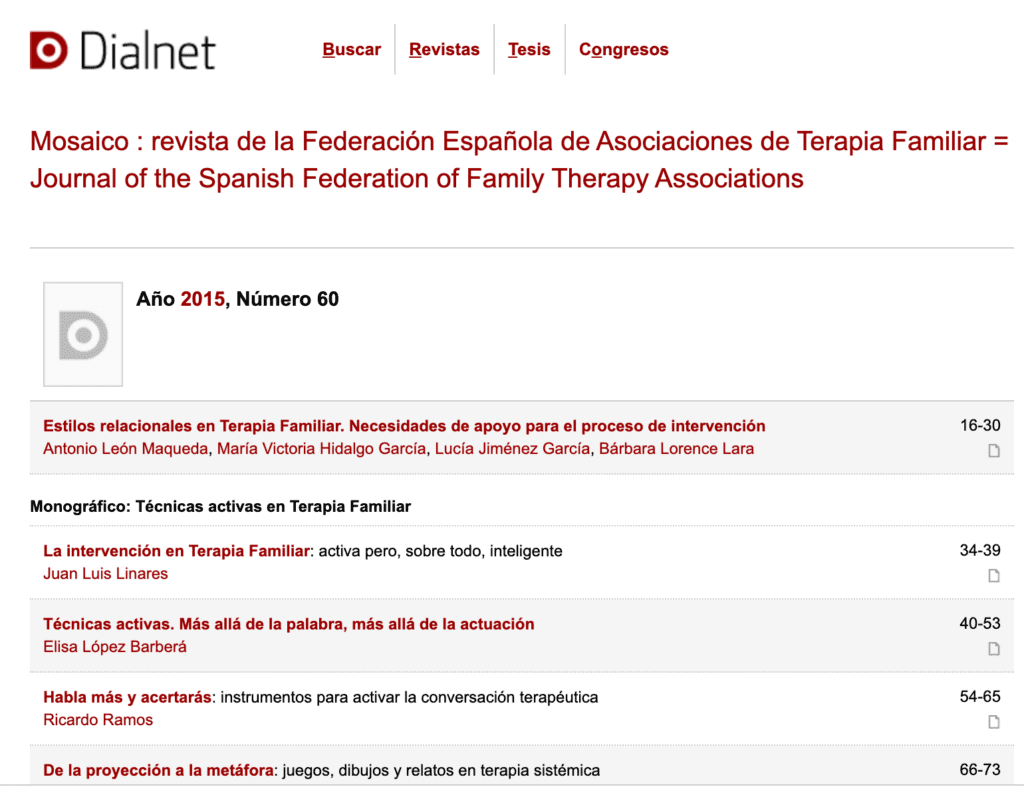Image resolution: width=1024 pixels, height=787 pixels.
Task: Click the Dialnet logo
Action: [x=122, y=50]
